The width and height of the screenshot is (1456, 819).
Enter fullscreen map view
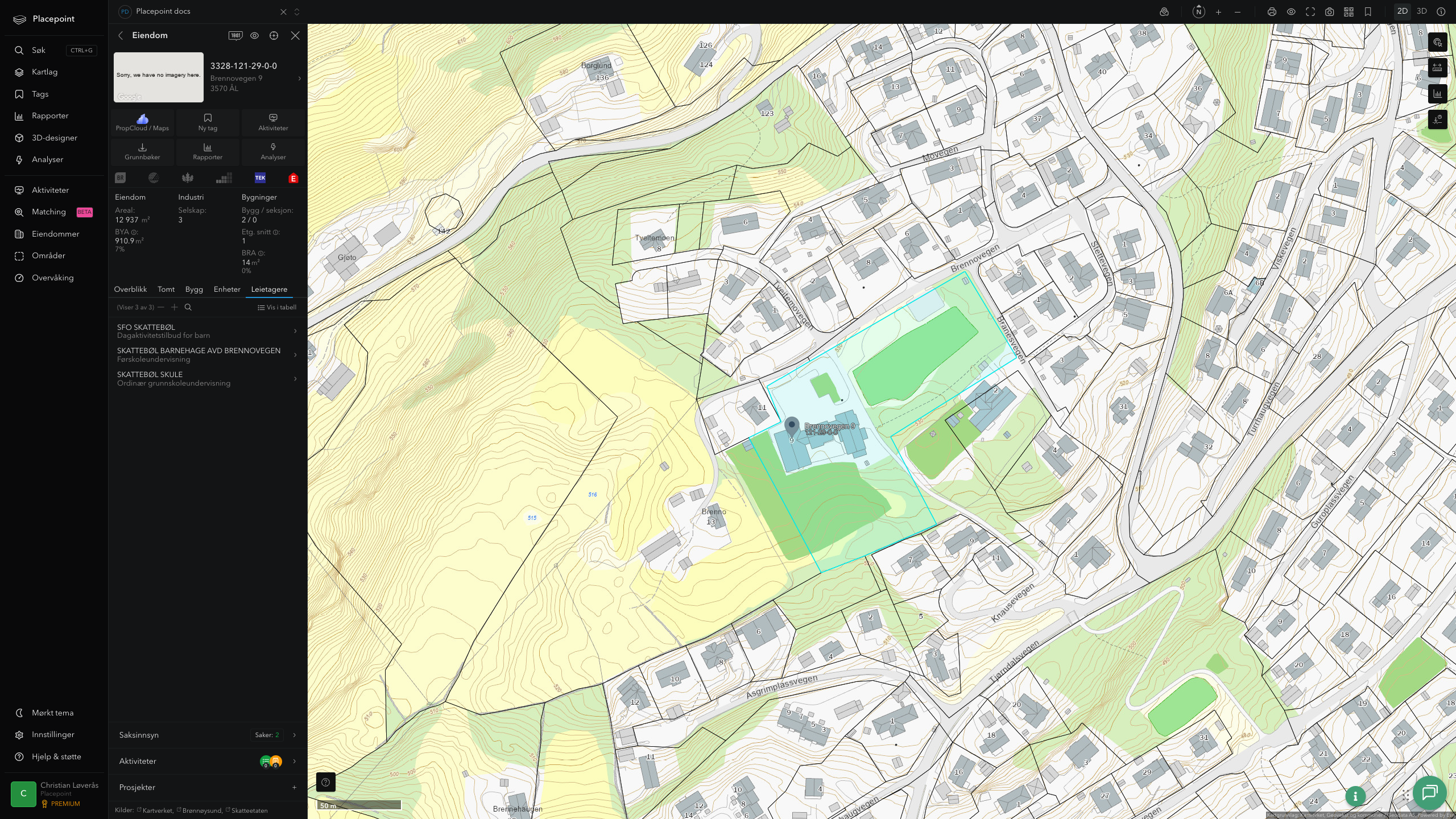click(x=1310, y=11)
